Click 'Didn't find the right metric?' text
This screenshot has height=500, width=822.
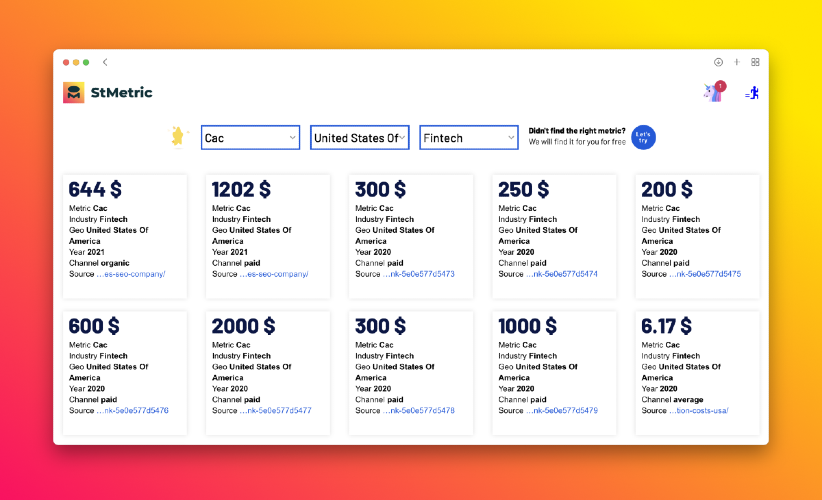click(x=577, y=131)
